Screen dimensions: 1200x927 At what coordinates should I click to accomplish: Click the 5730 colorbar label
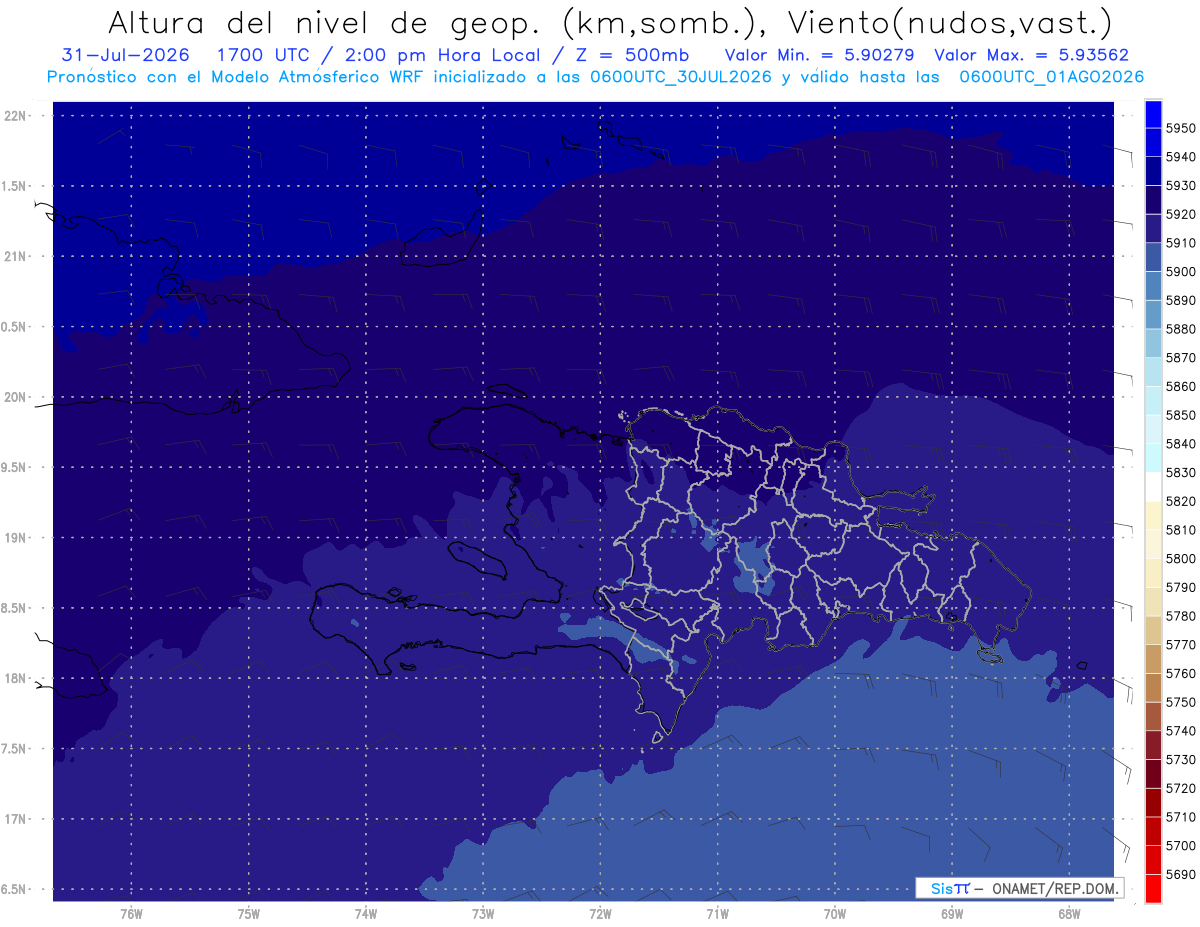(x=1181, y=759)
